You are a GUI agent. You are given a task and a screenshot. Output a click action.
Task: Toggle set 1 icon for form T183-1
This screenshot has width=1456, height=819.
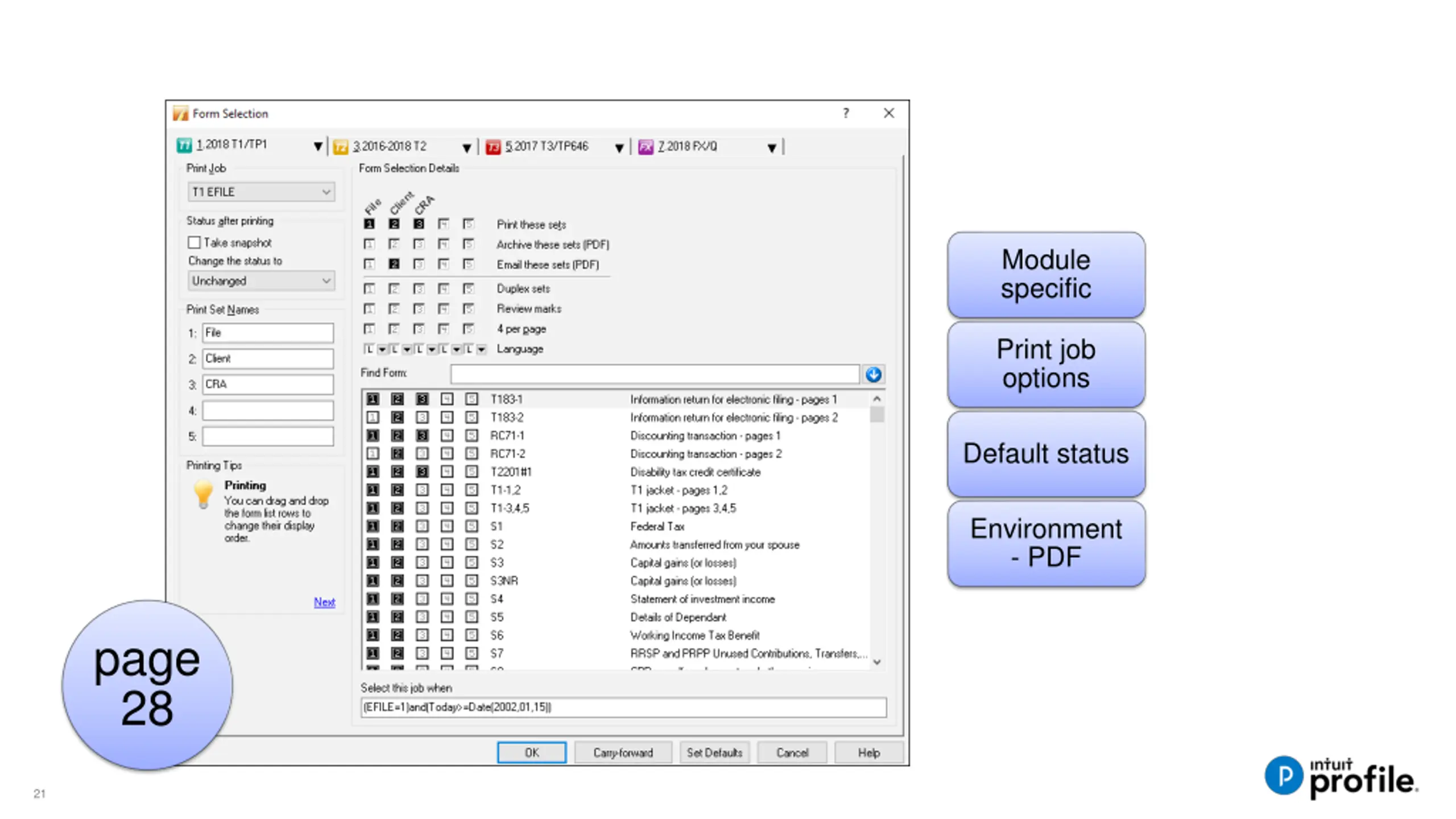click(x=373, y=399)
